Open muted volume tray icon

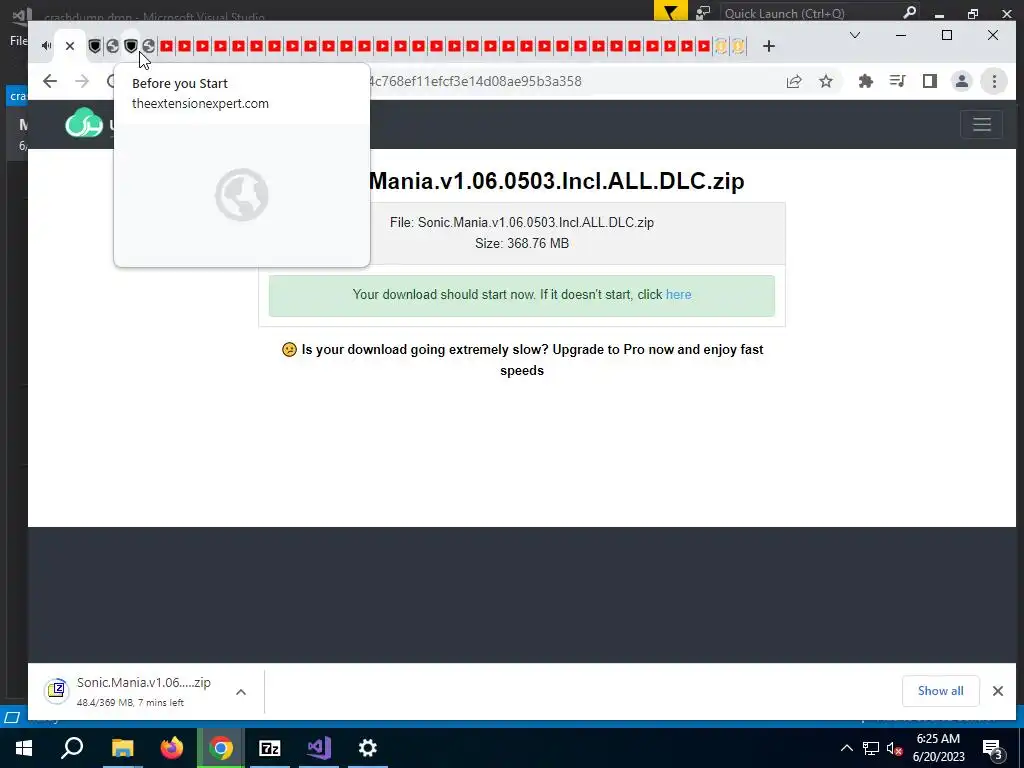click(895, 748)
